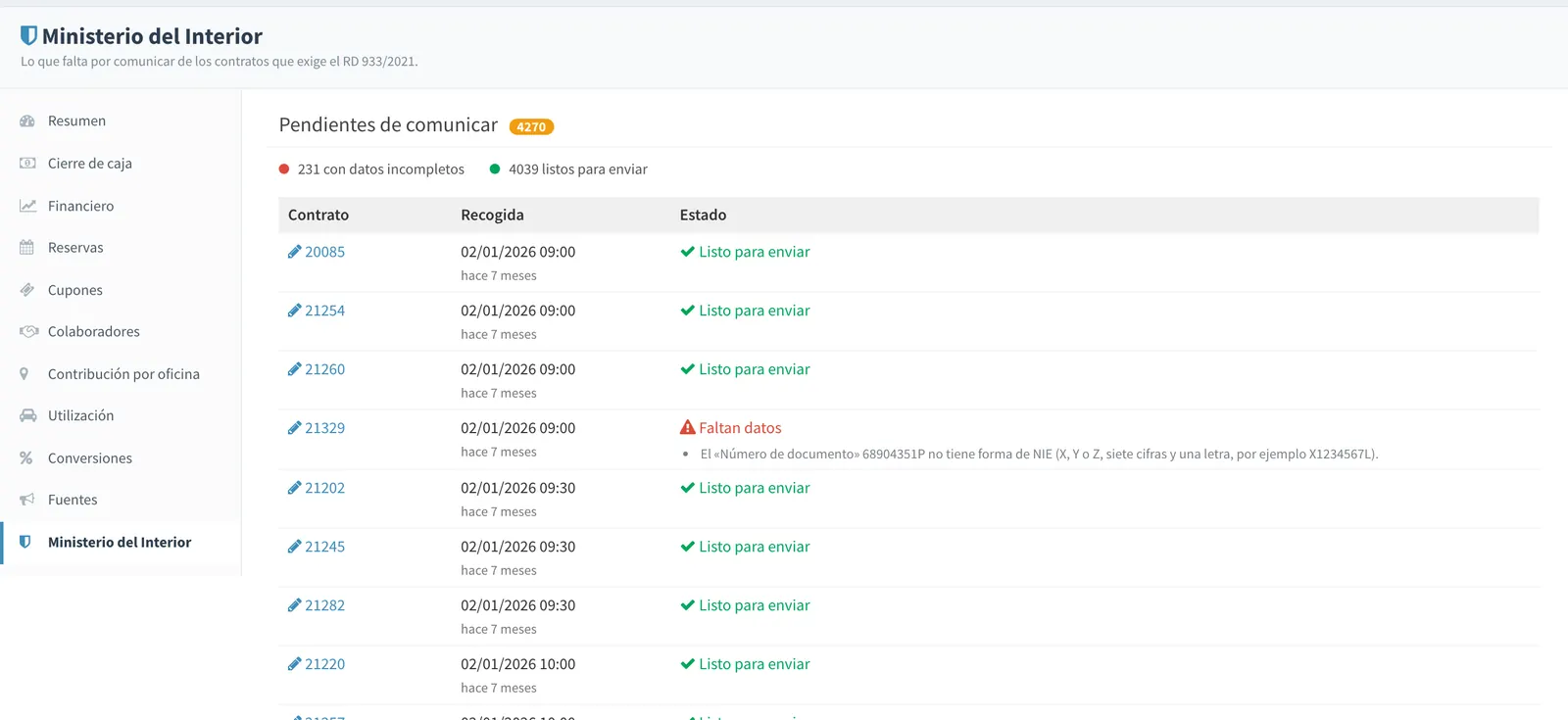Click the pencil icon for contract 21220

point(294,664)
